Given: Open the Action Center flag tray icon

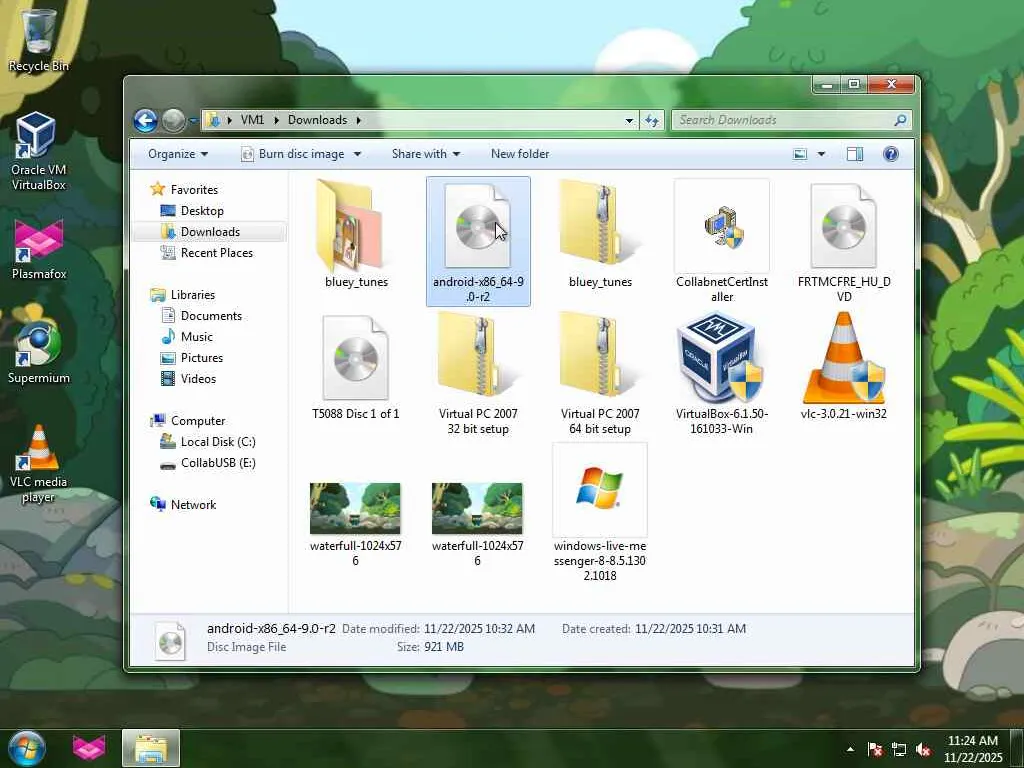Looking at the screenshot, I should 875,750.
